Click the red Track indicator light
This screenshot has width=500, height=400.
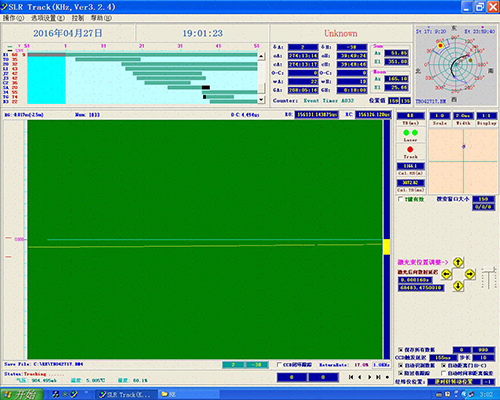[x=410, y=149]
